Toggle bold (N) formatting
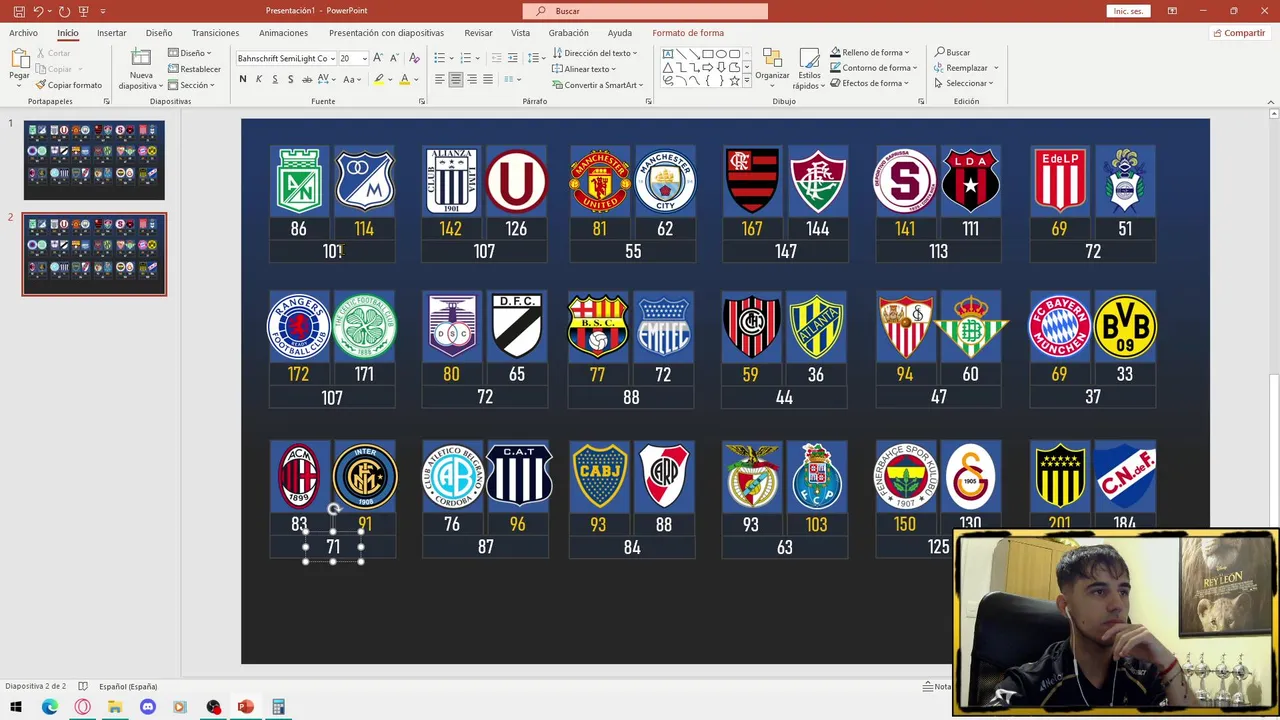Screen dimensions: 1280x720 coord(242,79)
